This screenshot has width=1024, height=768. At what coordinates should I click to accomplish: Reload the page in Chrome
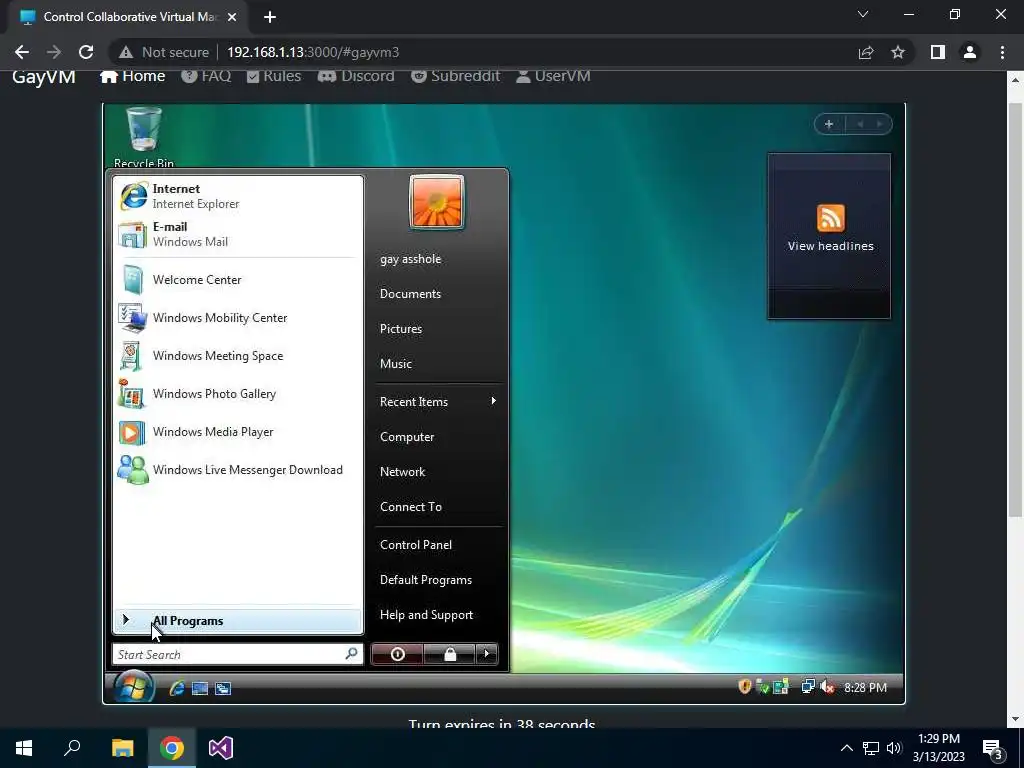tap(86, 52)
